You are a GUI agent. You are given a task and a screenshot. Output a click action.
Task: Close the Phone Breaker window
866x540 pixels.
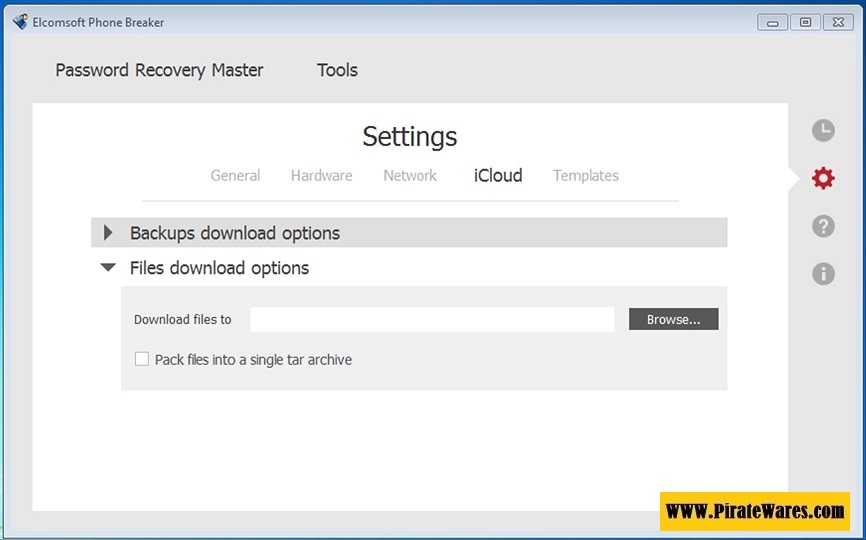[x=838, y=22]
